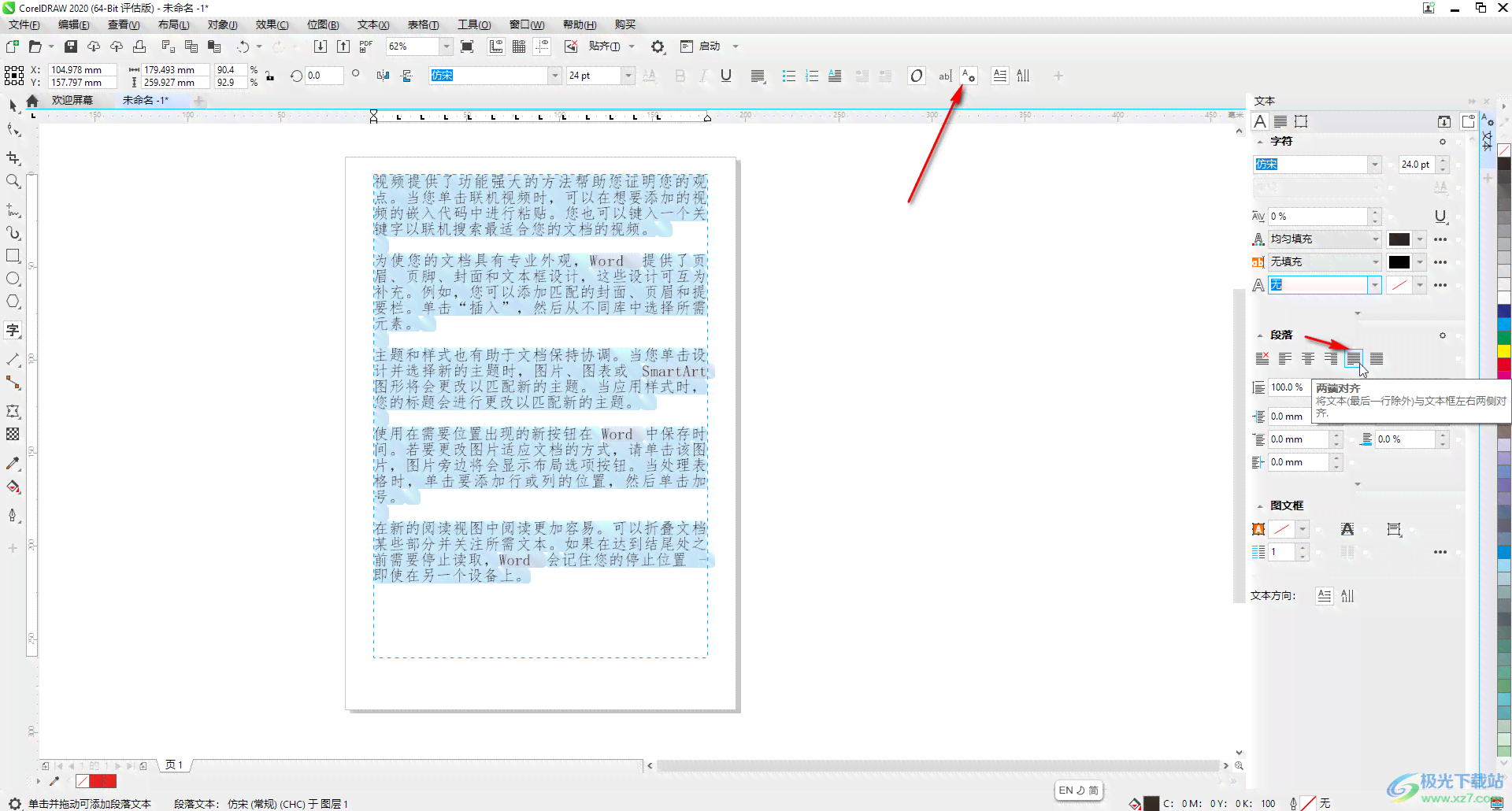
Task: Click the 页 1 page tab
Action: click(x=174, y=765)
